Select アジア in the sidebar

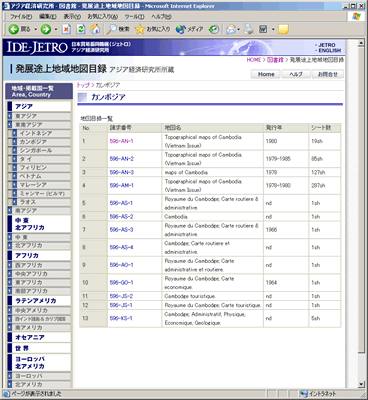pos(39,106)
